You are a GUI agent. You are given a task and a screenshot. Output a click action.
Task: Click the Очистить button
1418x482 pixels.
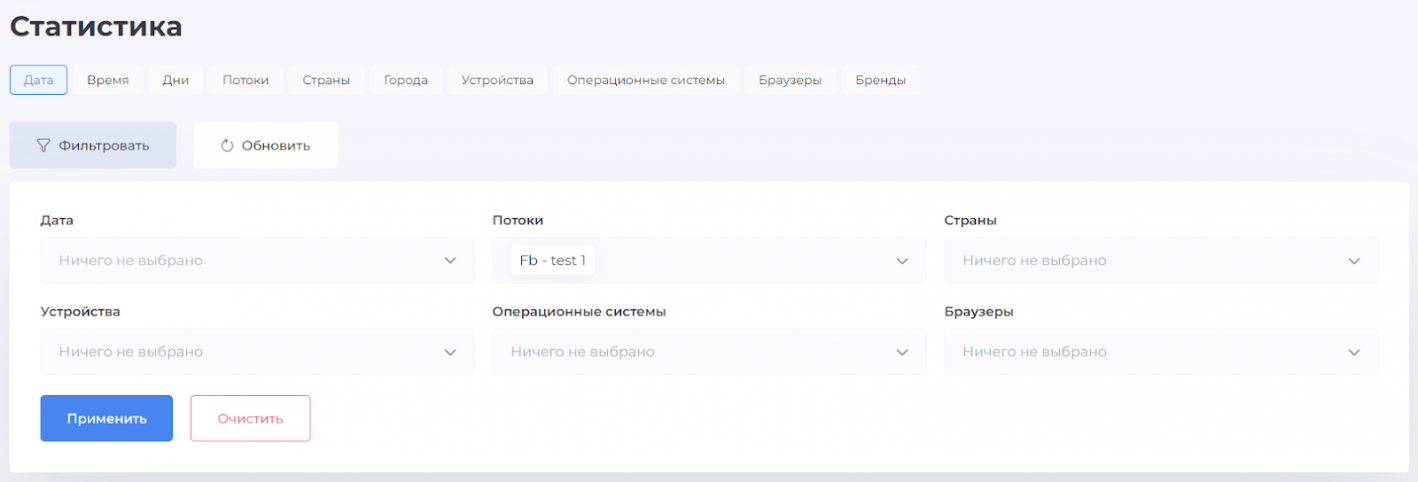point(251,418)
